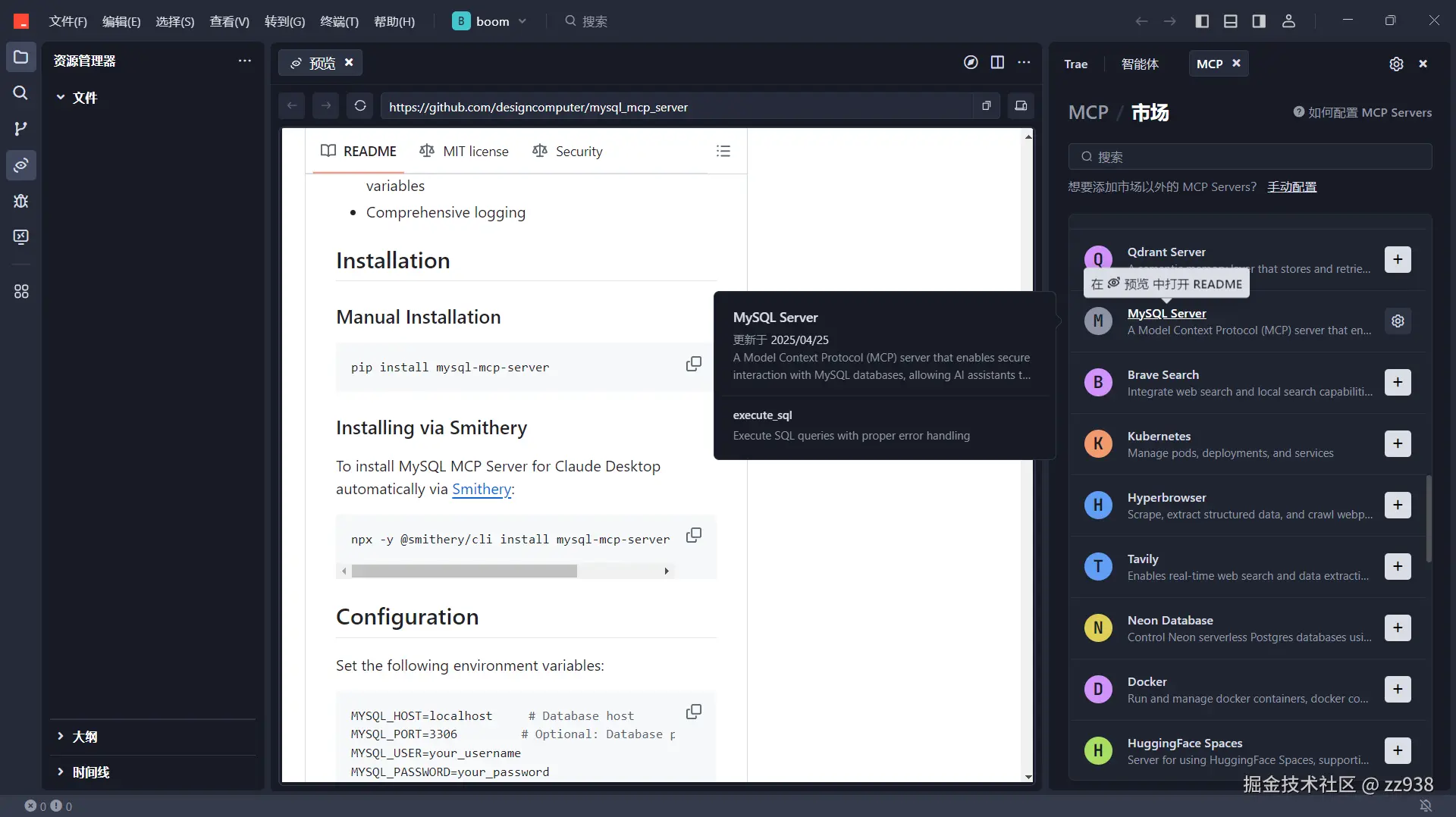Copy the environment variables code block
This screenshot has width=1456, height=817.
point(693,712)
